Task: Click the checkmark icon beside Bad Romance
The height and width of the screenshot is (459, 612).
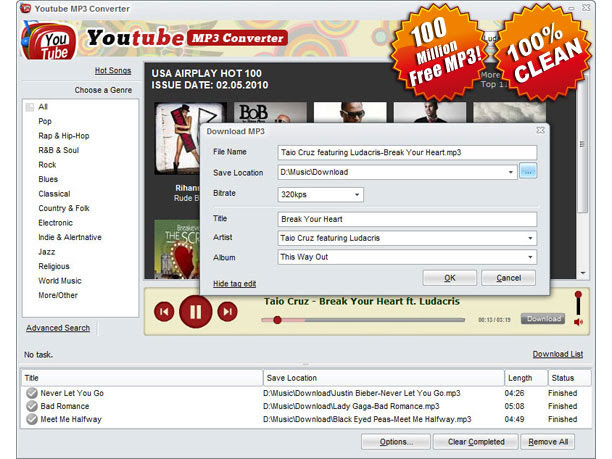Action: point(32,406)
